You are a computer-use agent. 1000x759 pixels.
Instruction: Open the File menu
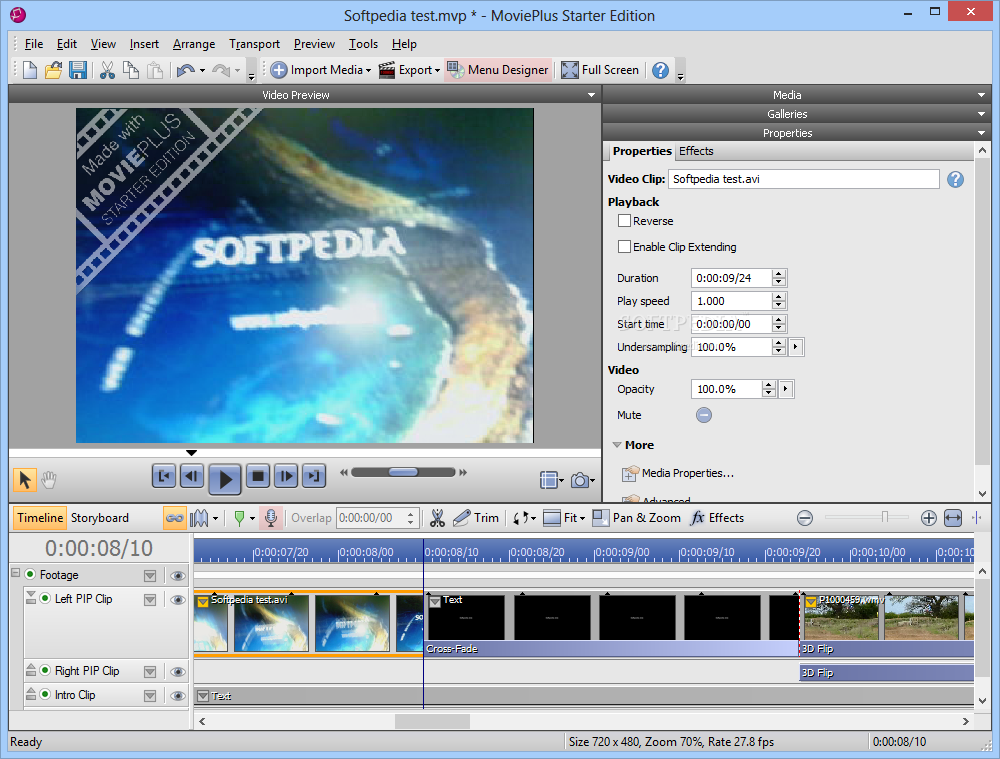34,44
